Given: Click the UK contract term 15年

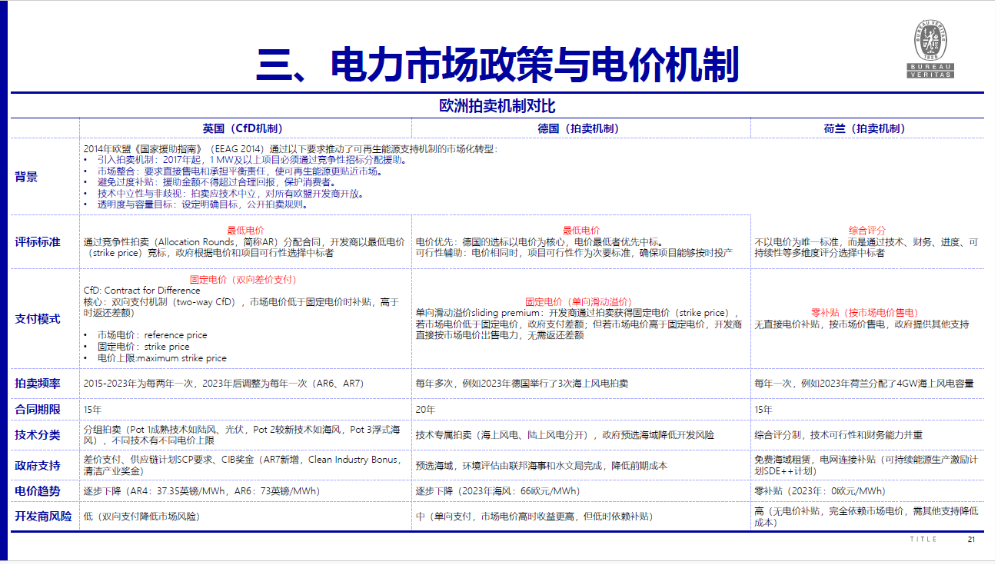Looking at the screenshot, I should [93, 410].
